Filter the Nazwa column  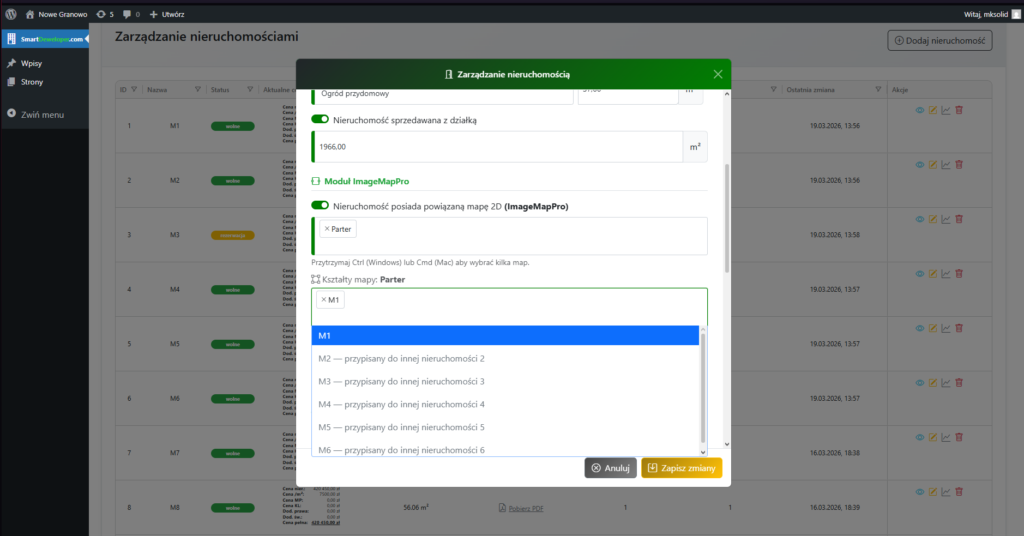pos(197,89)
